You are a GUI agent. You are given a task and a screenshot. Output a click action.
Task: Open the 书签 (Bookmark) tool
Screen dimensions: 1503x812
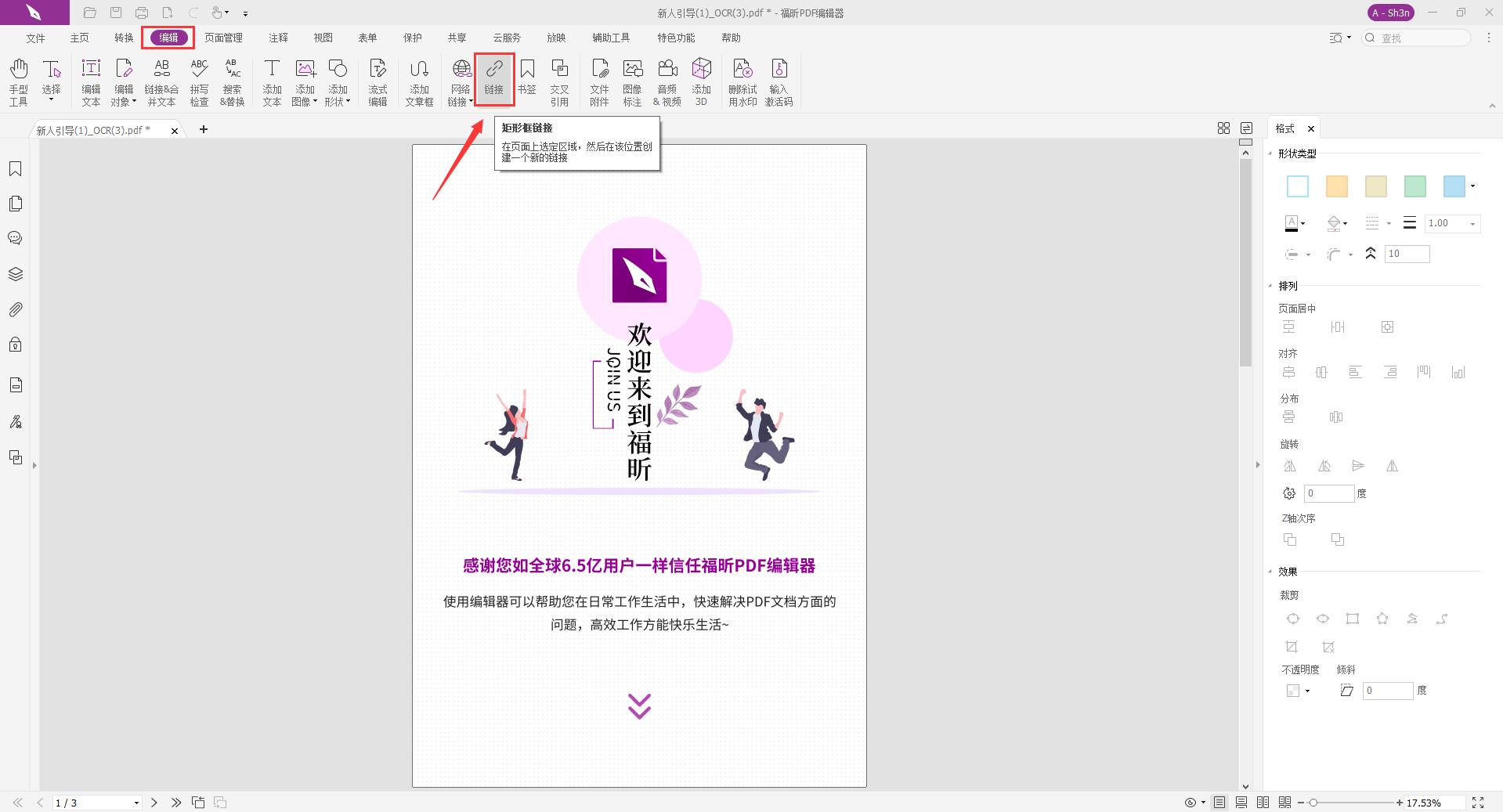527,81
